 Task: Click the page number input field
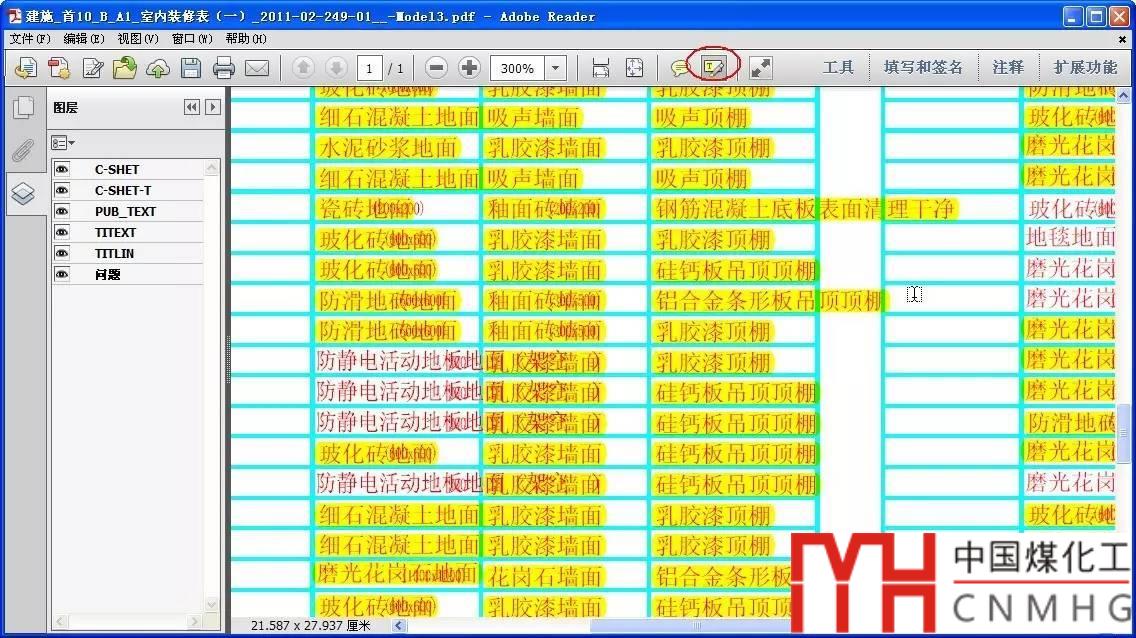coord(370,68)
